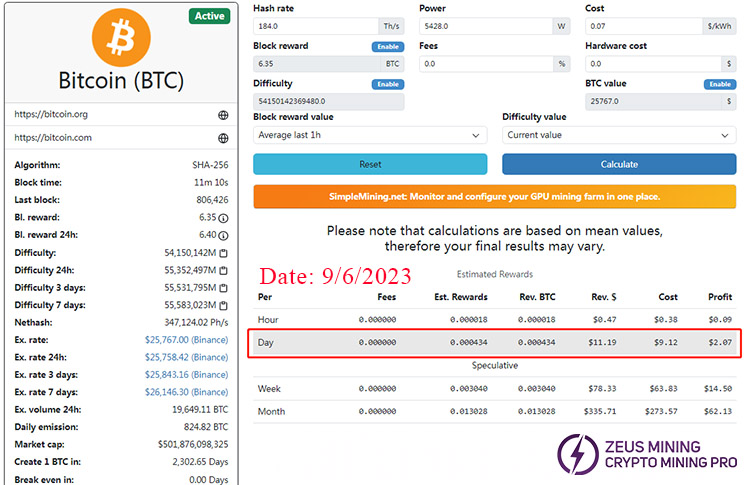
Task: Toggle the BTC value Enable switch
Action: pos(720,84)
